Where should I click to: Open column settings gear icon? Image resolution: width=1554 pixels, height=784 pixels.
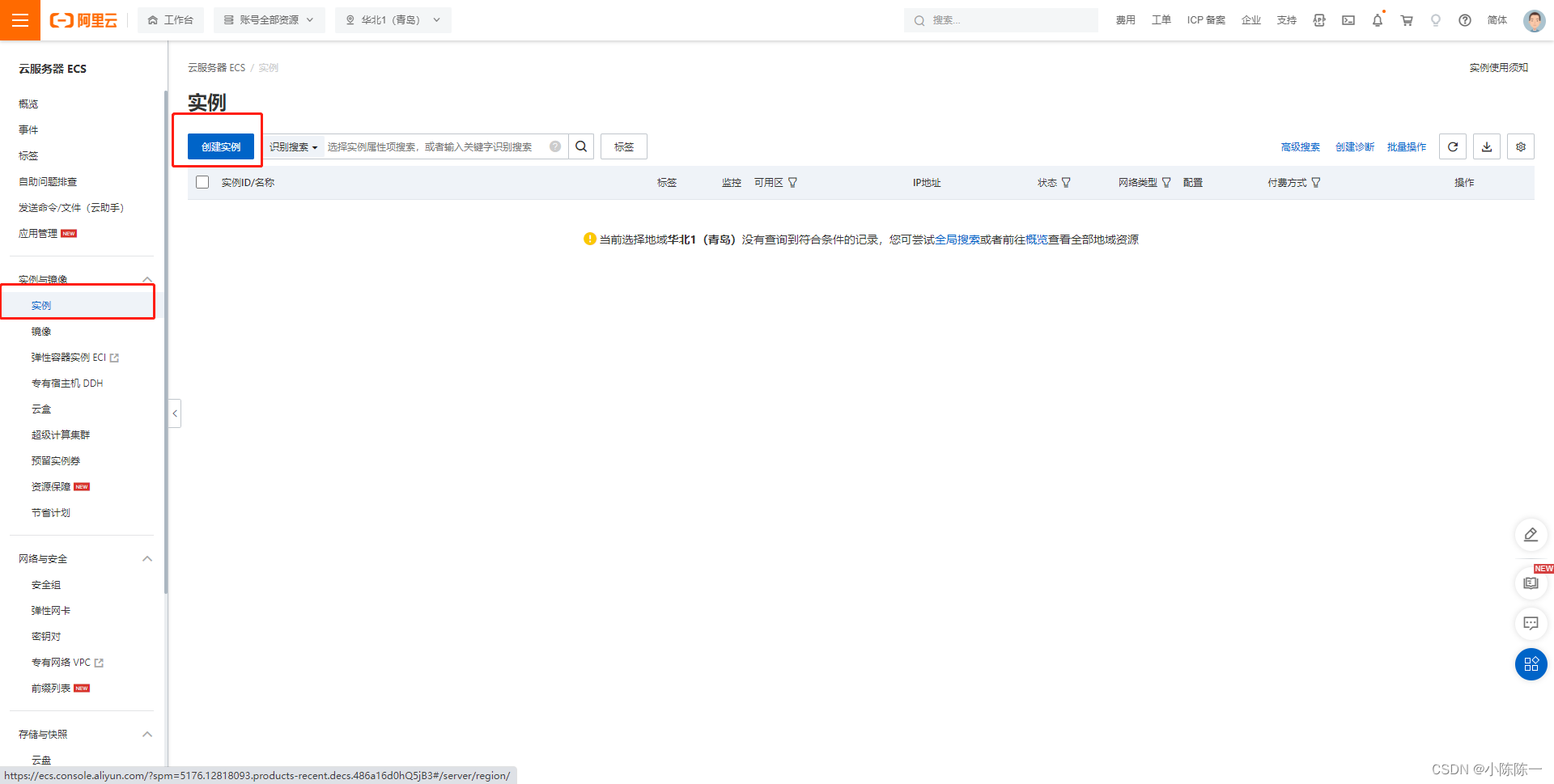(x=1521, y=146)
